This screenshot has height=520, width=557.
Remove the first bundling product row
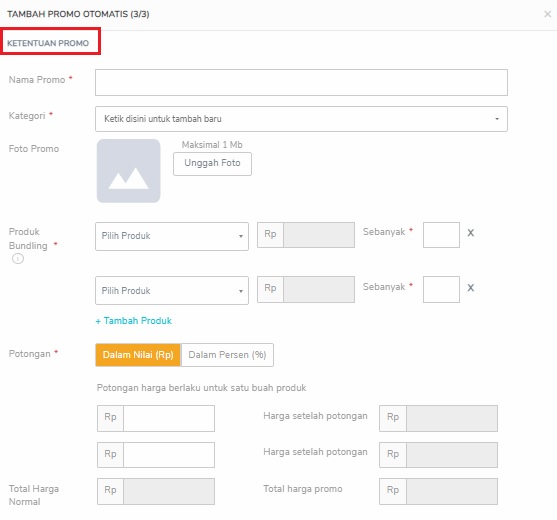click(x=471, y=233)
